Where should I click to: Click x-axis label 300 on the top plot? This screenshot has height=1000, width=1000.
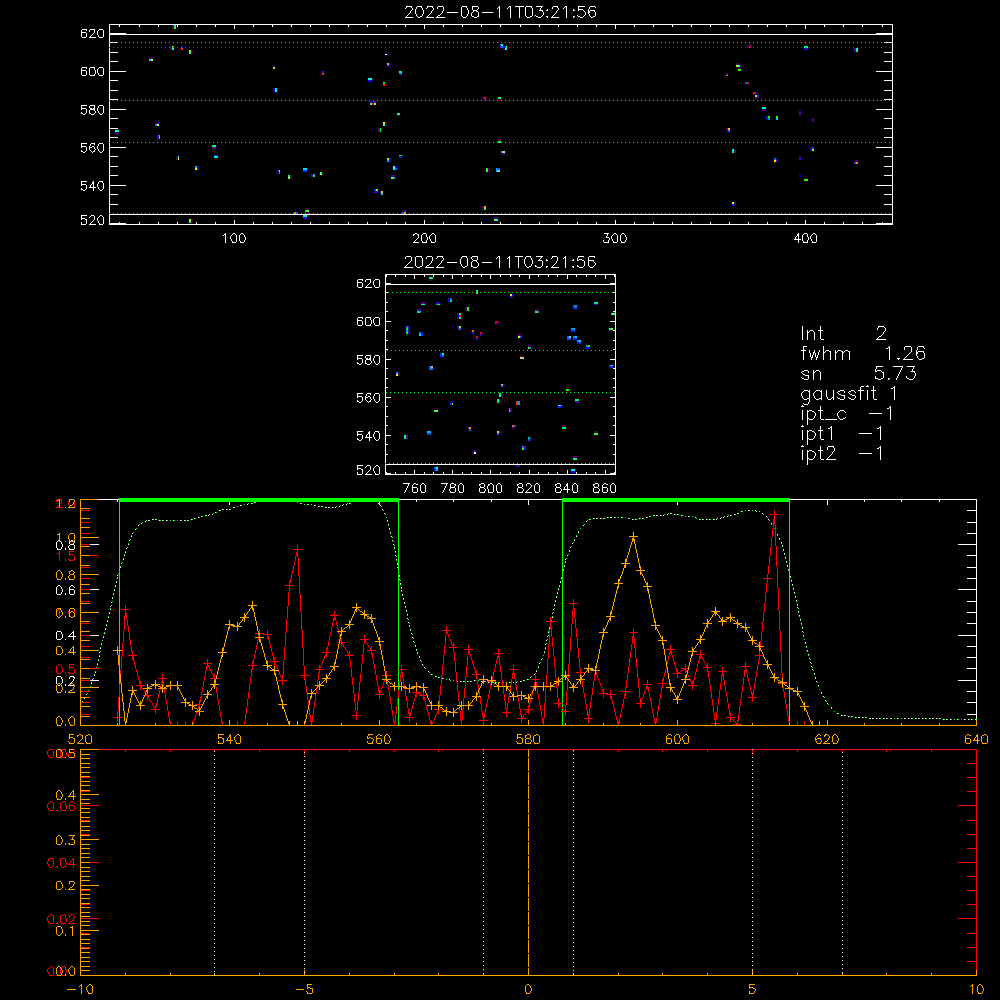tap(615, 239)
